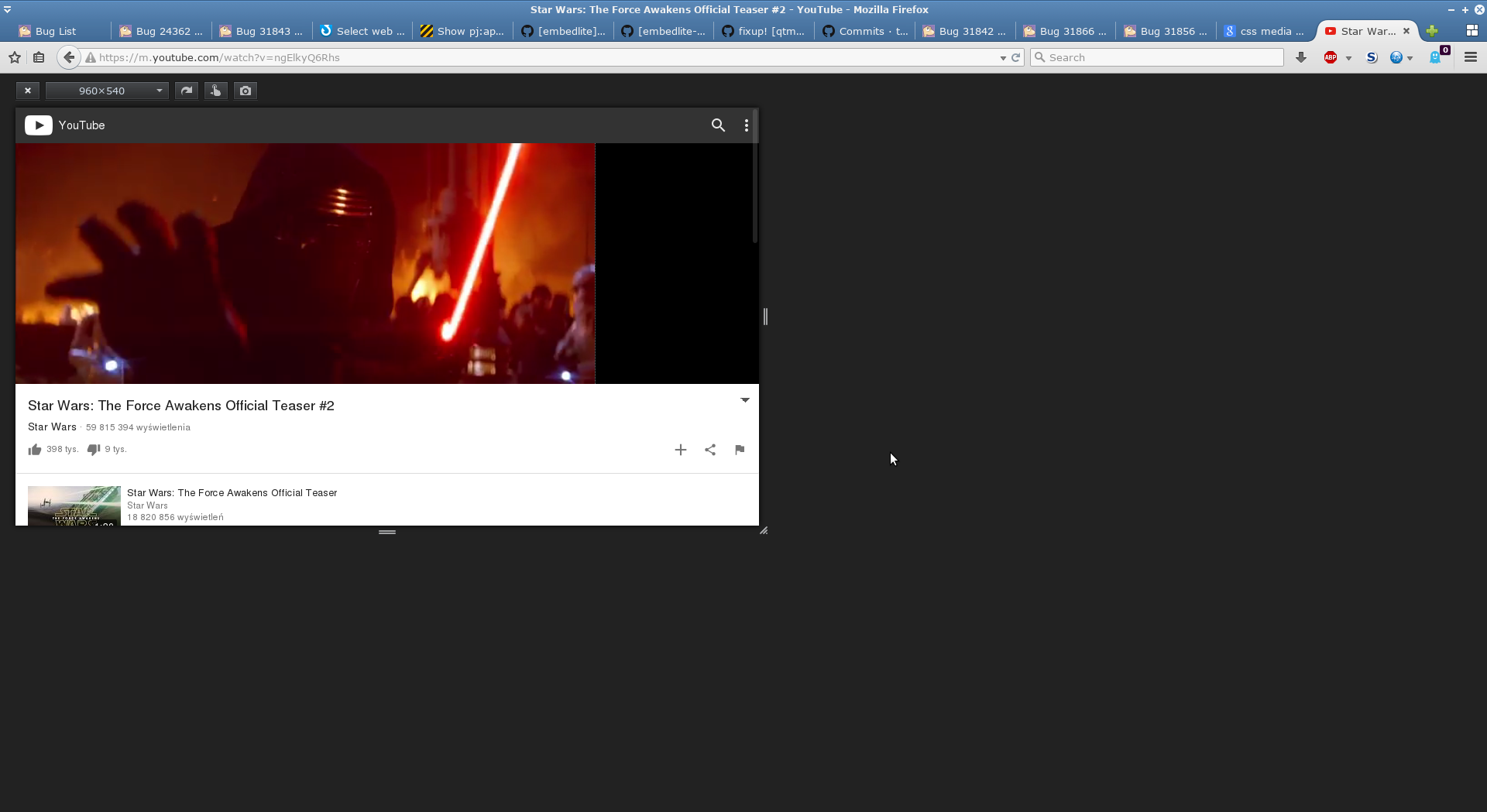1487x812 pixels.
Task: Open the bookmarks list icon
Action: (39, 57)
